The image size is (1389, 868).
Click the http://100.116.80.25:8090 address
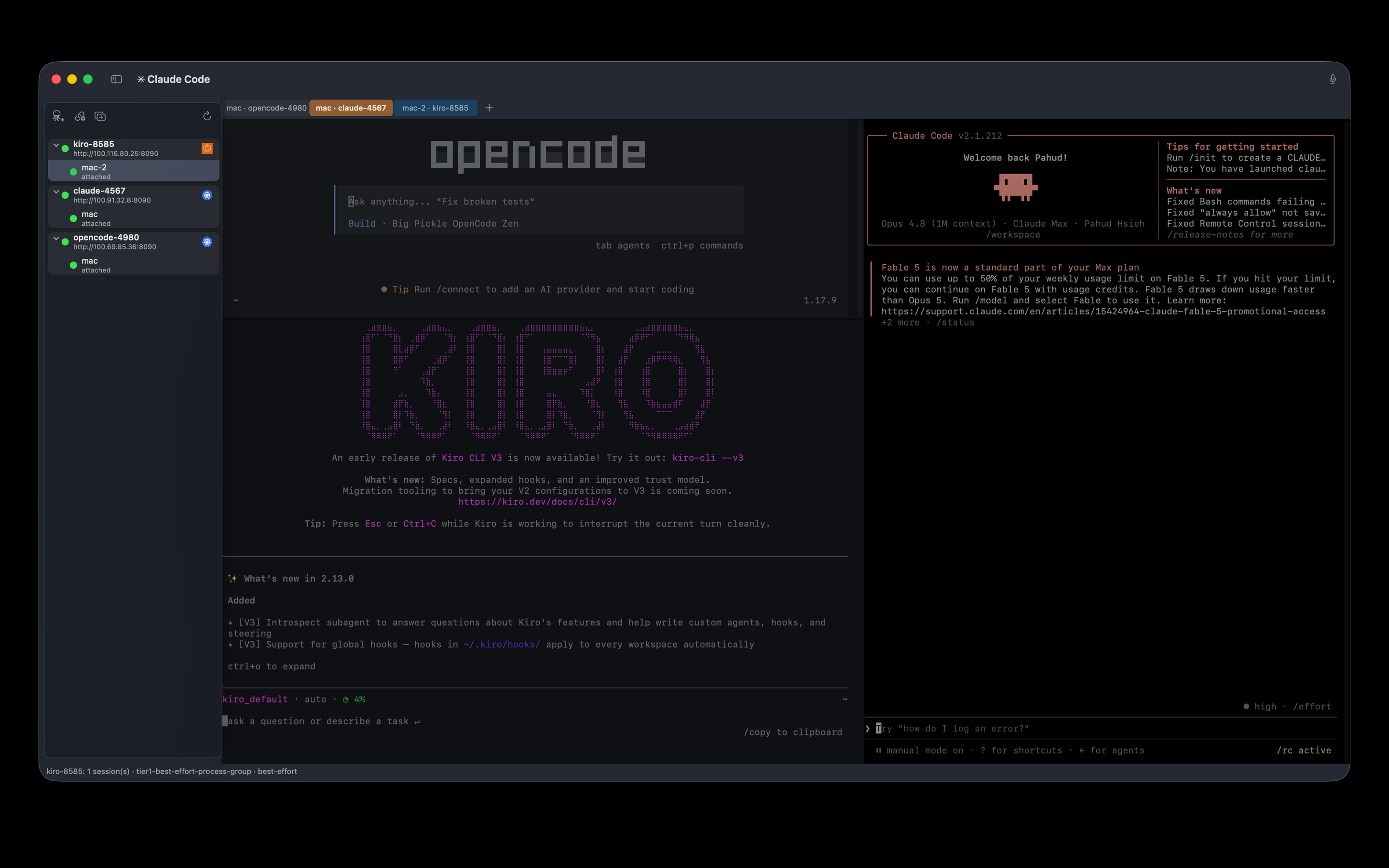tap(115, 154)
